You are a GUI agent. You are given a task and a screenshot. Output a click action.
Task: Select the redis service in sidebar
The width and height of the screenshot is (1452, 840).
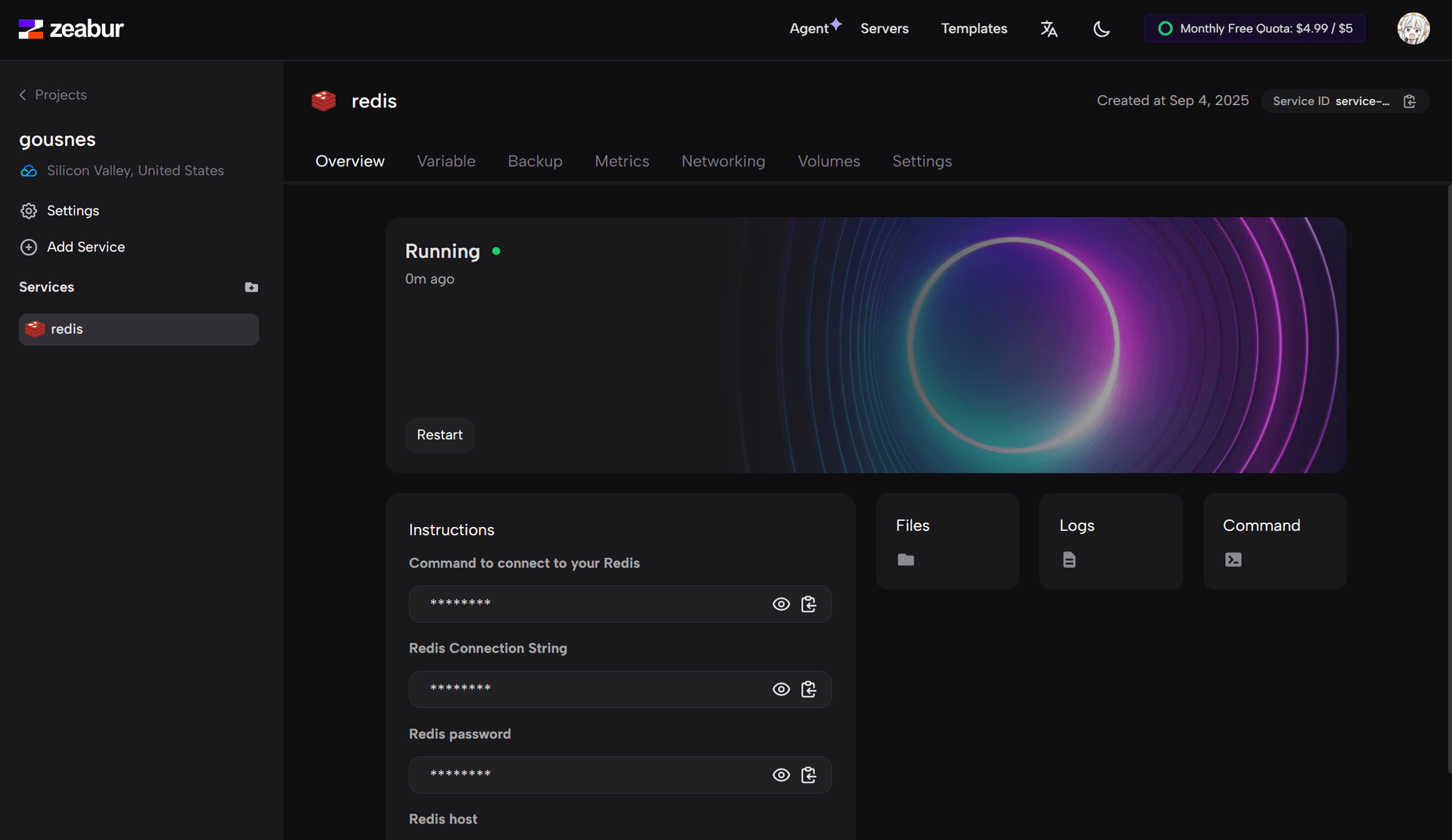point(138,330)
